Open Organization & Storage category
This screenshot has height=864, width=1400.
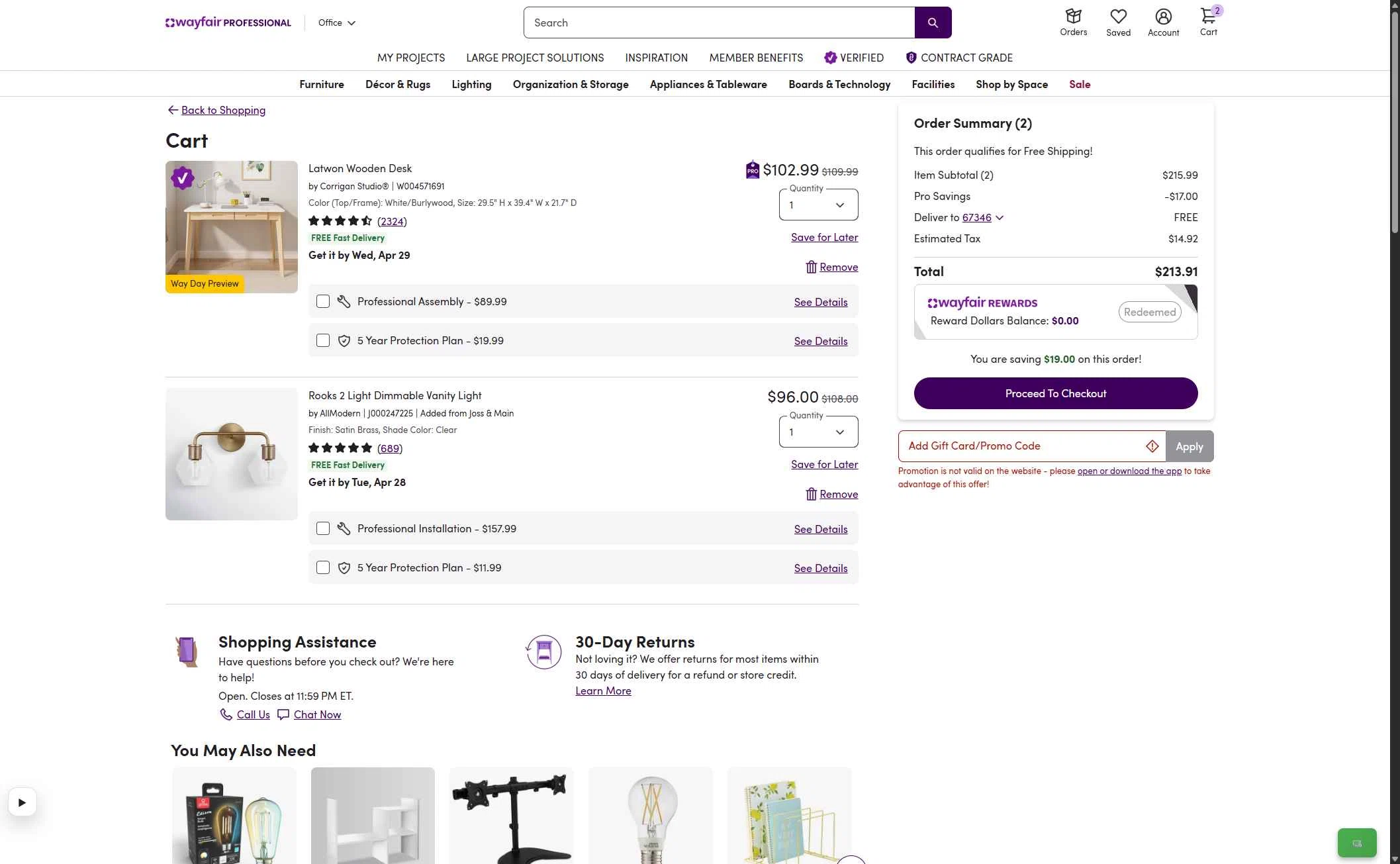(571, 84)
